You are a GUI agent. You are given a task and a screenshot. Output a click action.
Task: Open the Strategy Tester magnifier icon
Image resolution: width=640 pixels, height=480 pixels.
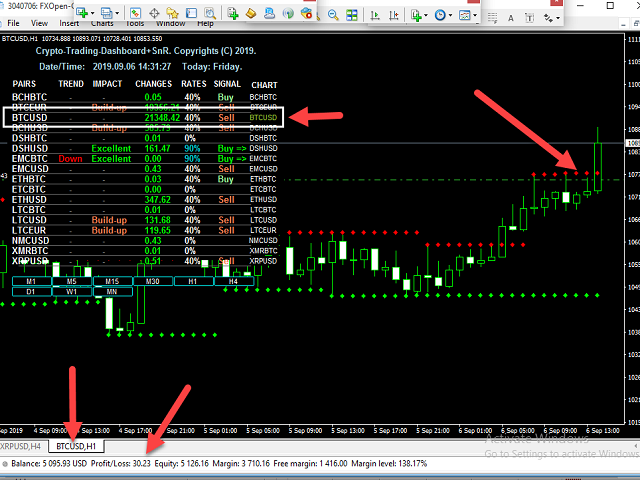pos(210,13)
